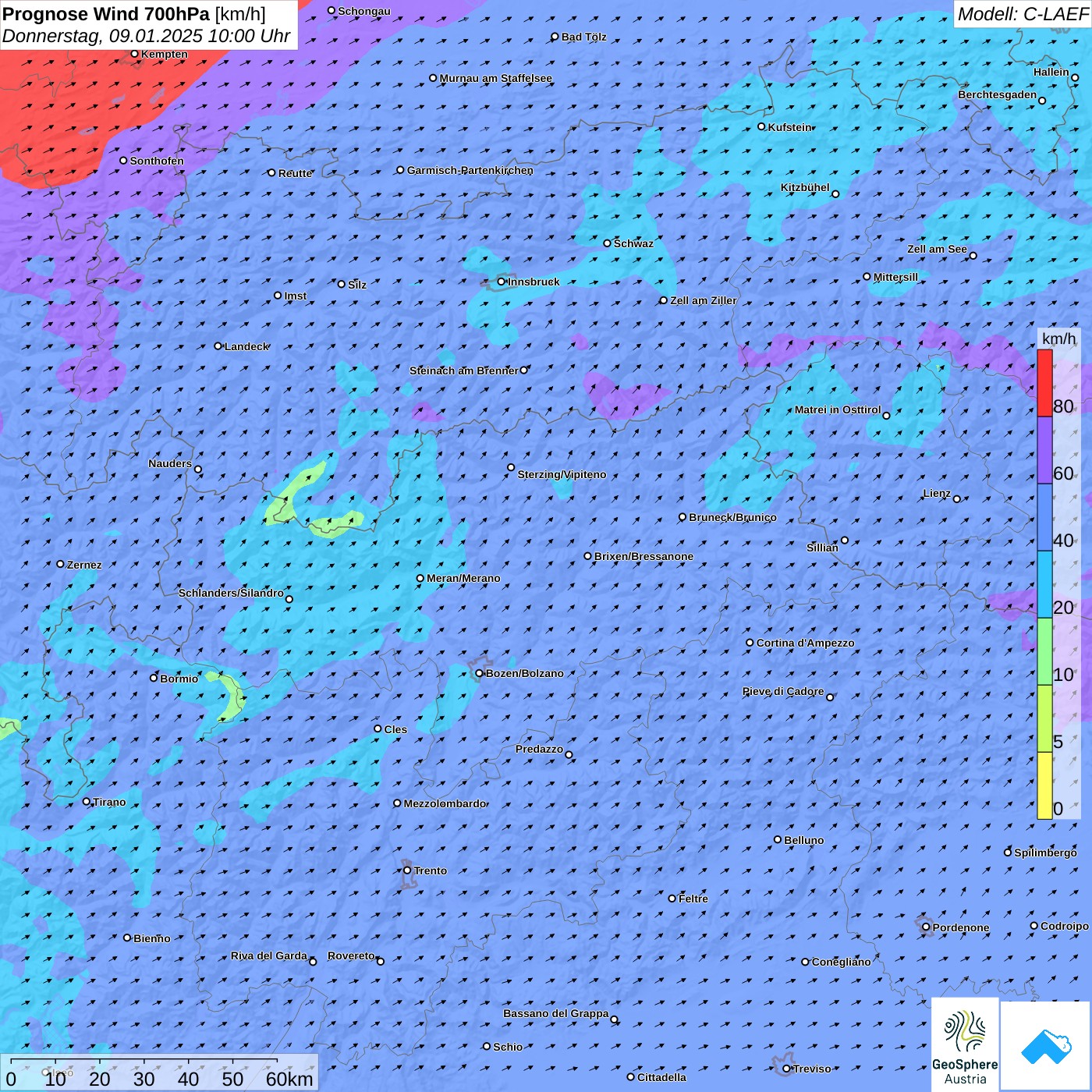Click the Kufstein city marker
This screenshot has height=1092, width=1092.
(762, 126)
